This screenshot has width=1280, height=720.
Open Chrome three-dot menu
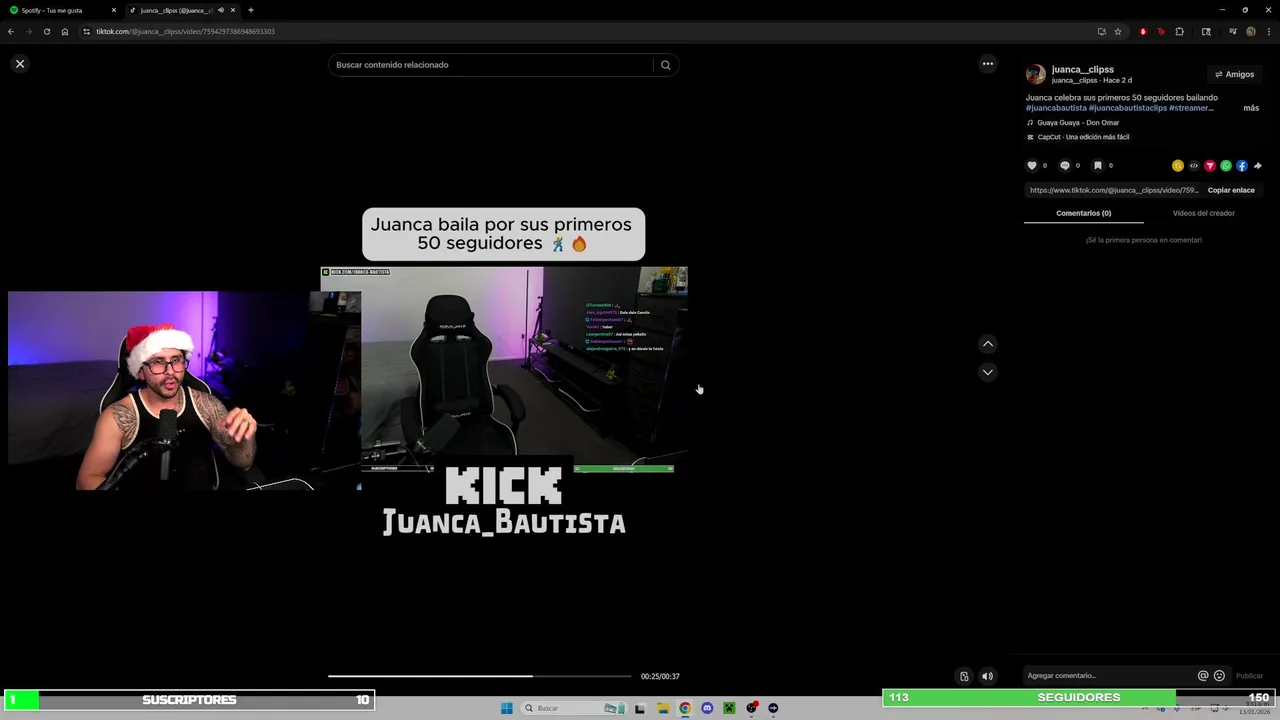pyautogui.click(x=1268, y=31)
